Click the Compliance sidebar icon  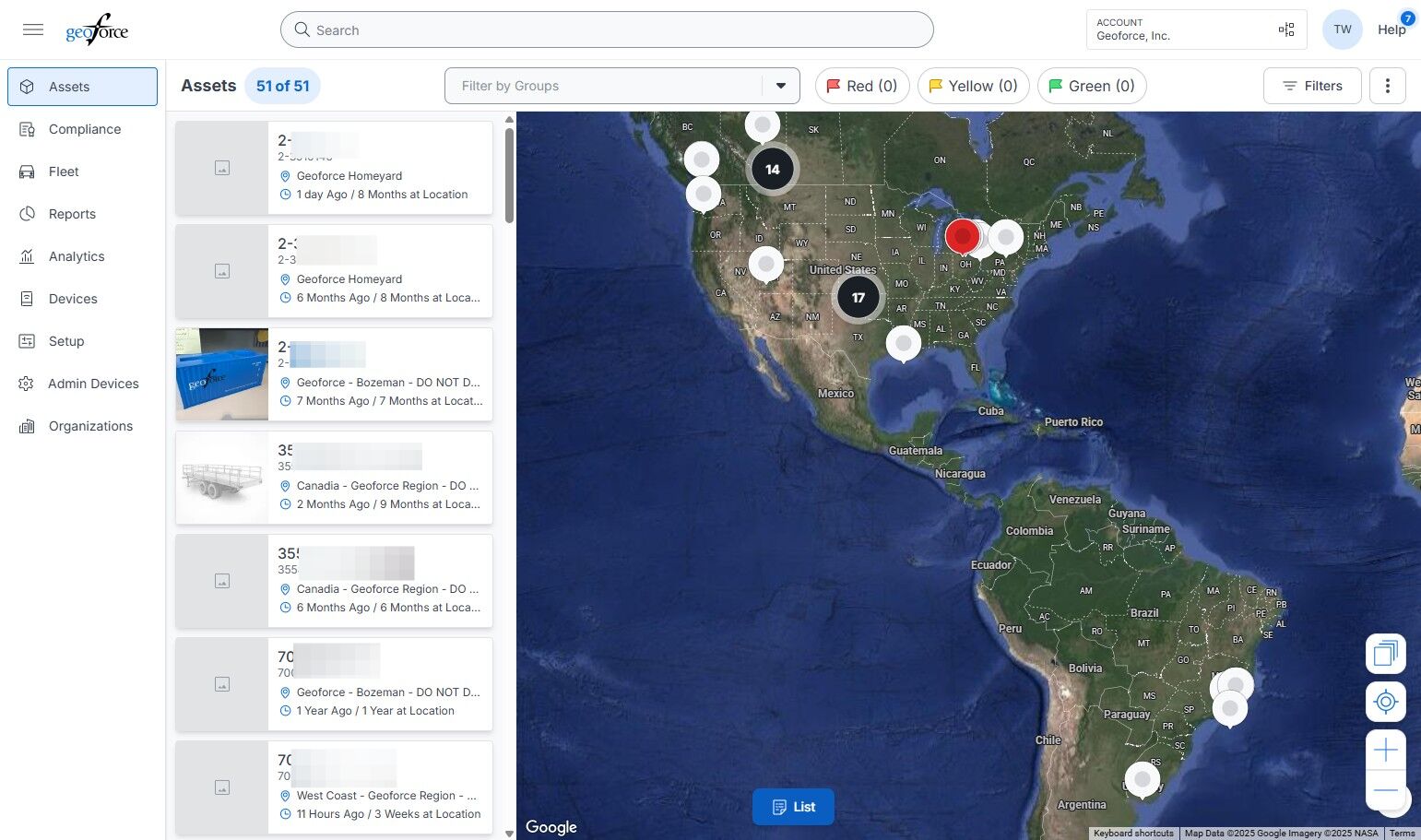coord(27,129)
